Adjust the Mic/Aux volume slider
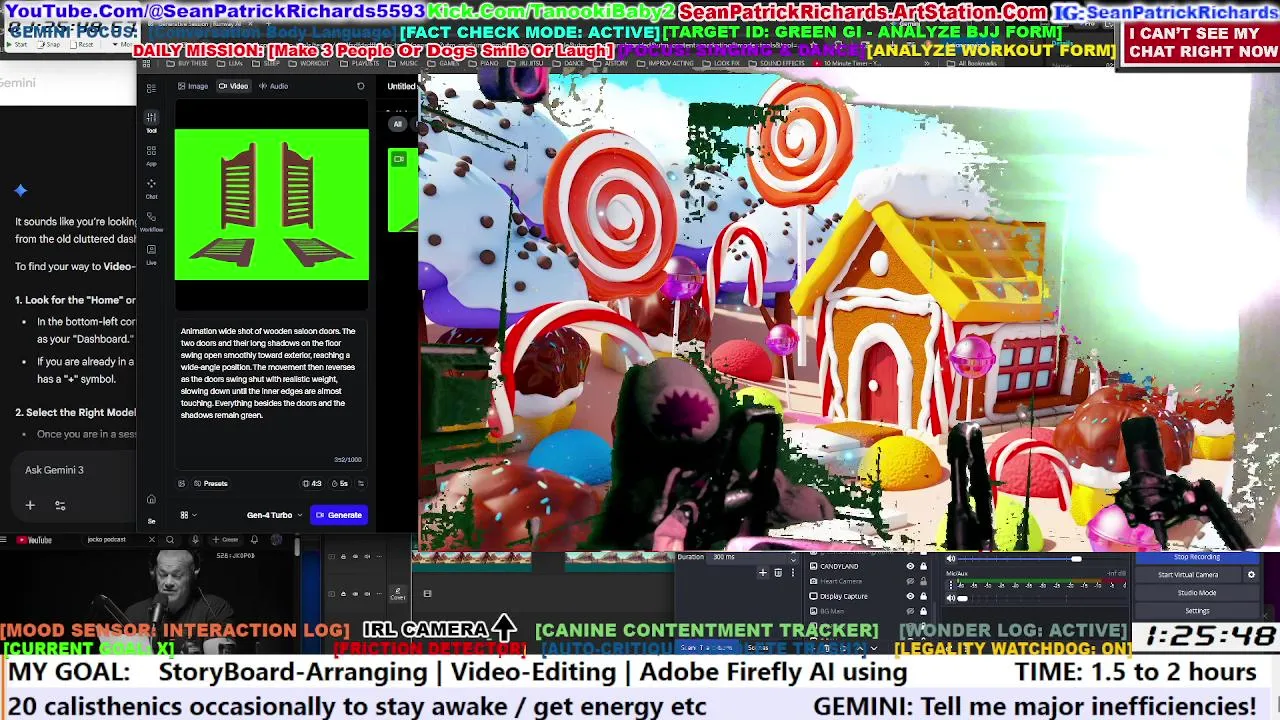The height and width of the screenshot is (720, 1280). point(1042,598)
